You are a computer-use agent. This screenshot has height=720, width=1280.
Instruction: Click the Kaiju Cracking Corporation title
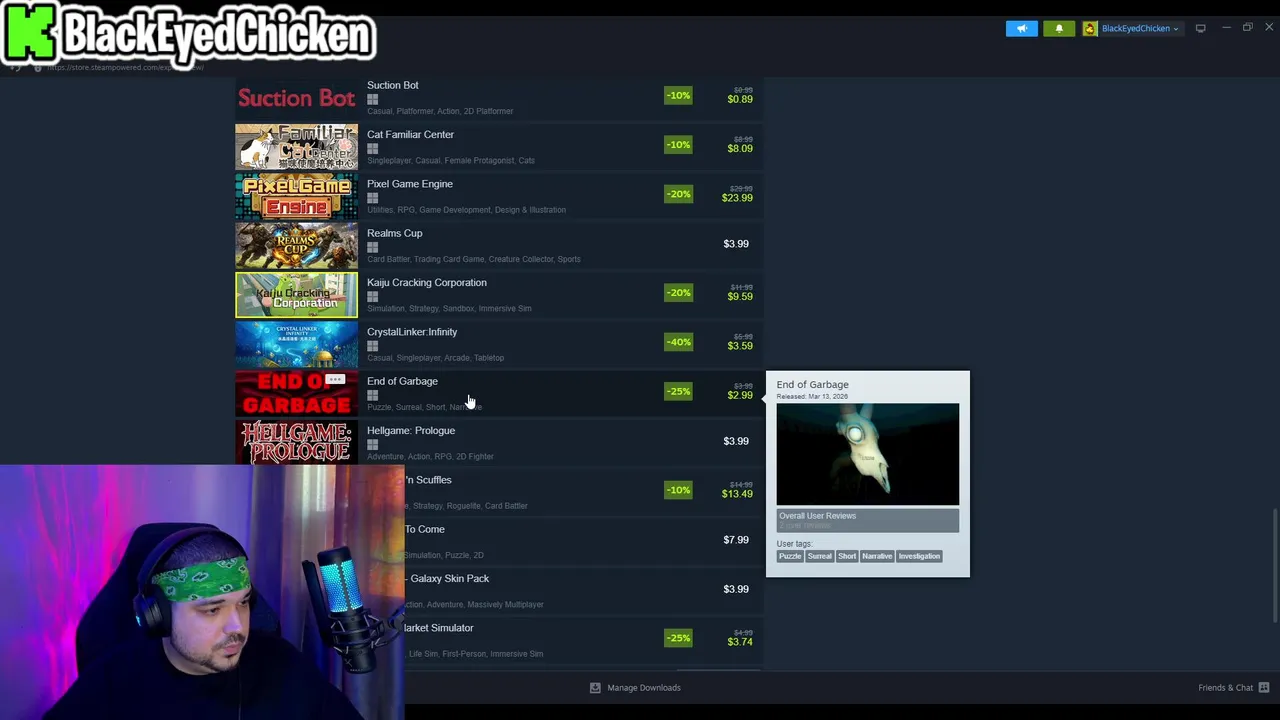(x=427, y=282)
